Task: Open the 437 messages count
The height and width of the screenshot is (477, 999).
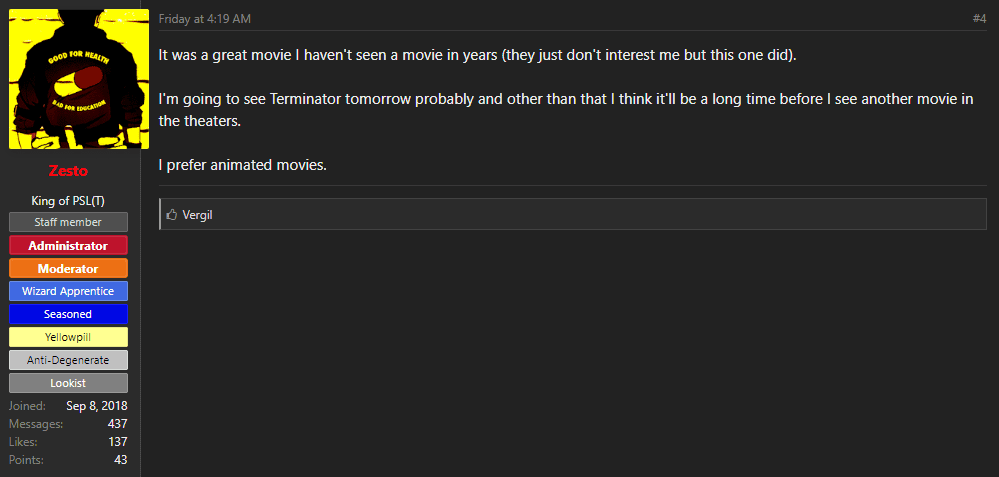Action: [x=117, y=424]
